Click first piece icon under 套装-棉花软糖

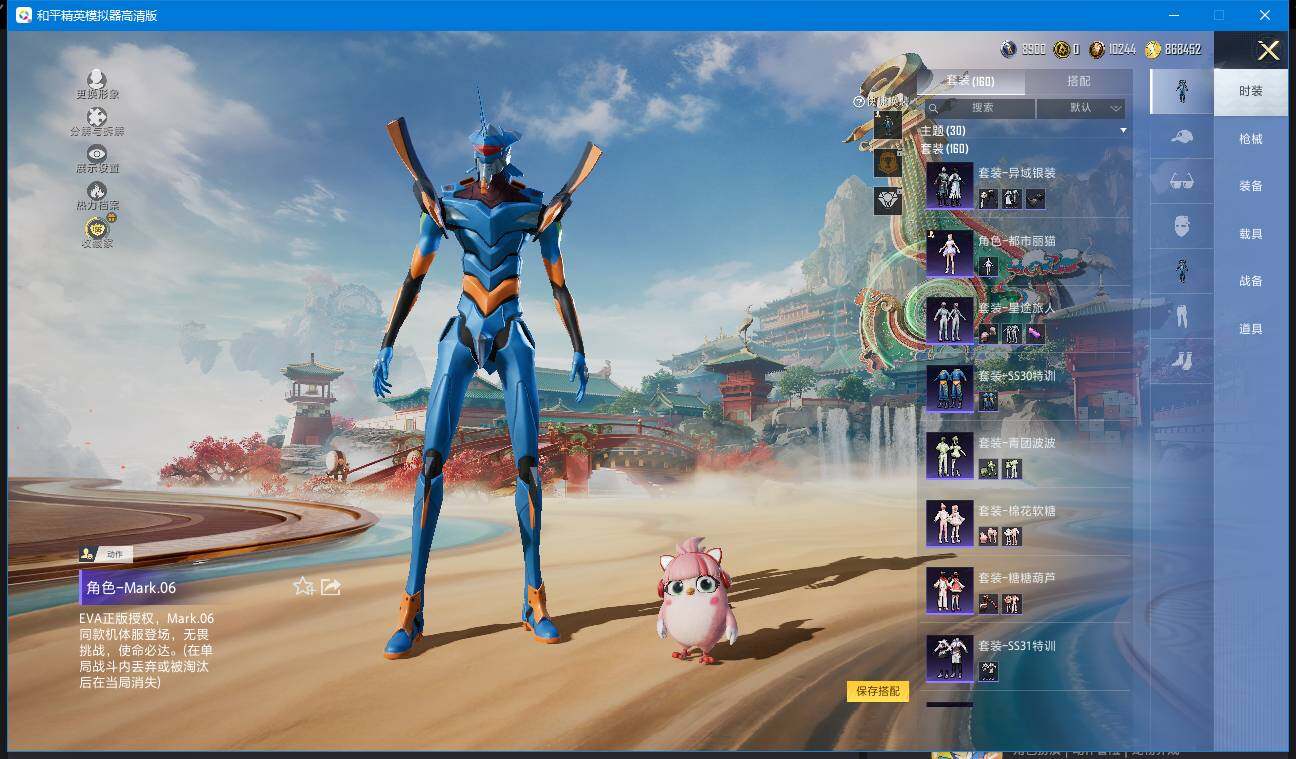point(988,537)
